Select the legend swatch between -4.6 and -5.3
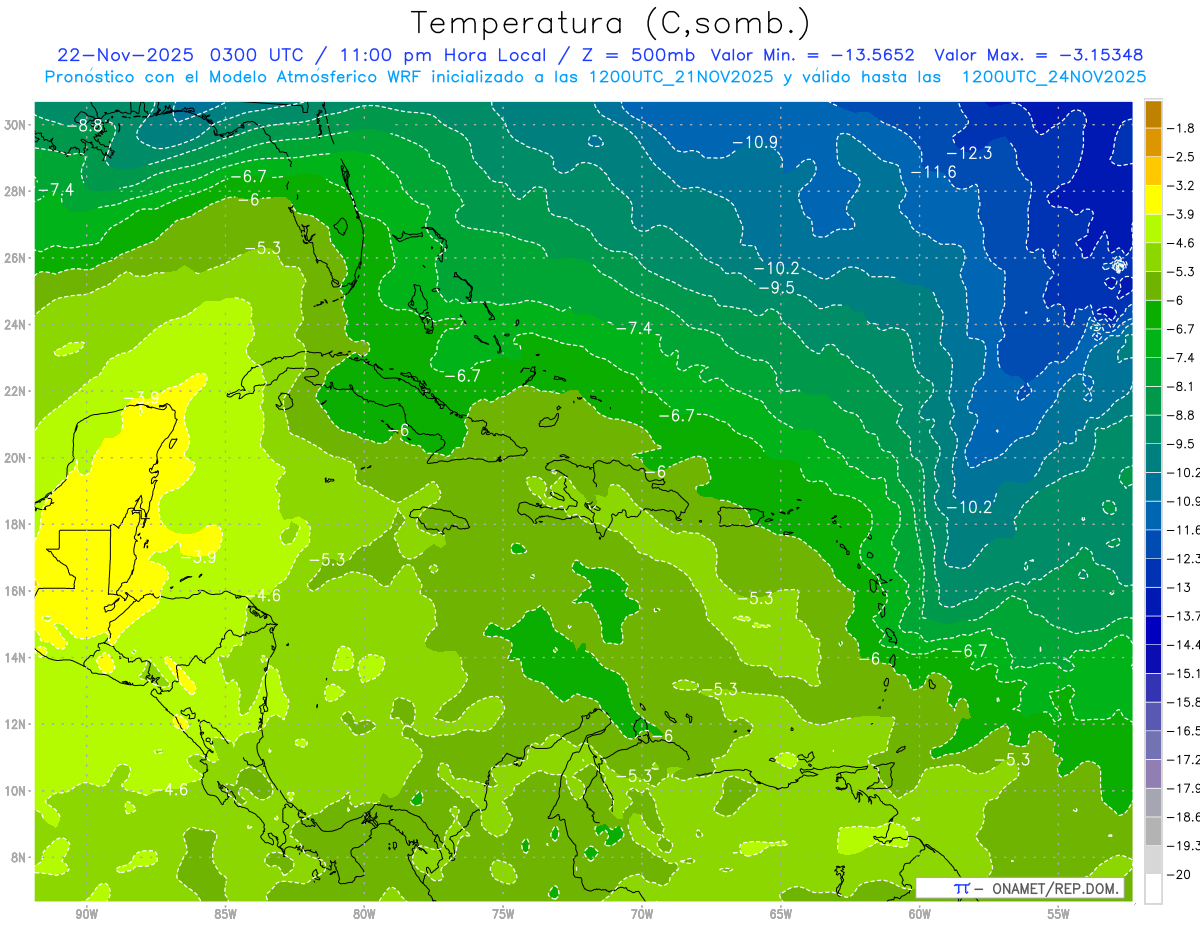The height and width of the screenshot is (927, 1200). pos(1153,258)
